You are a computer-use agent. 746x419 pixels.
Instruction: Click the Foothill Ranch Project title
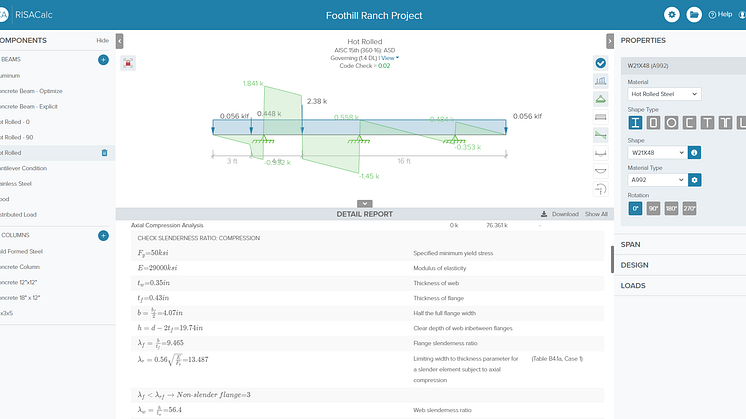tap(374, 16)
